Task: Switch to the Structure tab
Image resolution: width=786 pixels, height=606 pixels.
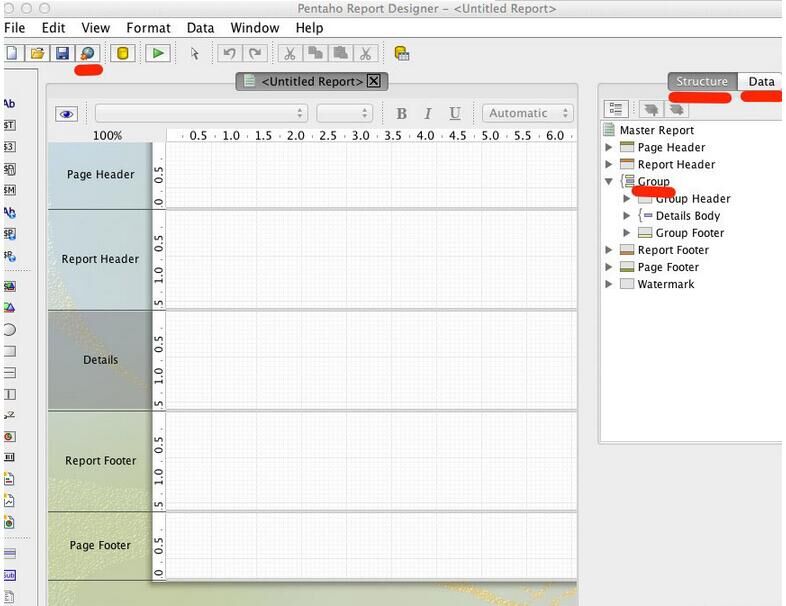Action: pos(702,81)
